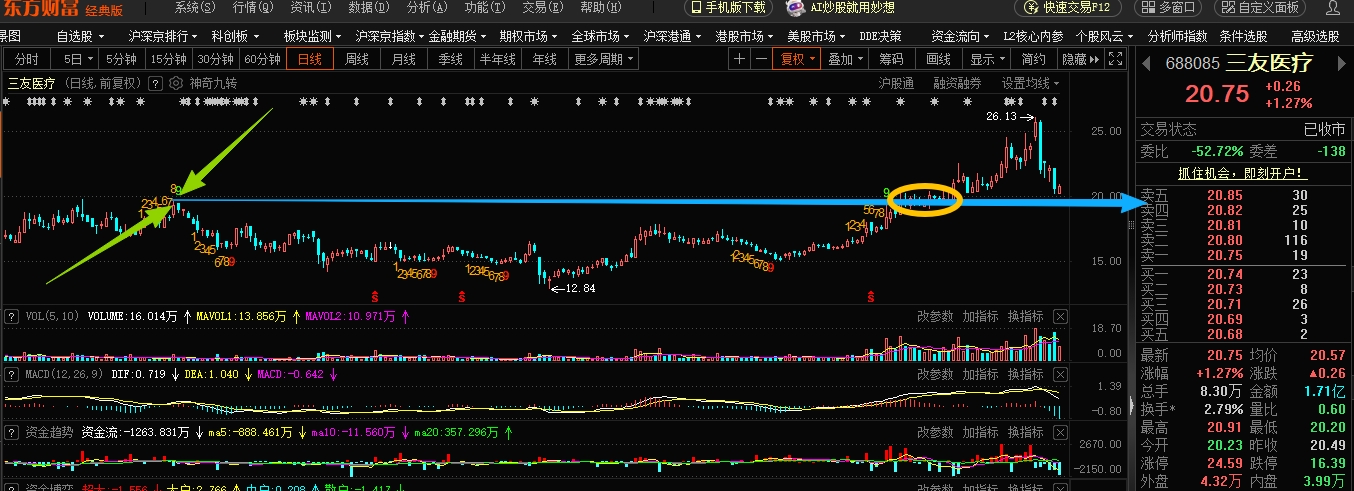The width and height of the screenshot is (1354, 491).
Task: Open help icon for MACD indicator
Action: [11, 374]
